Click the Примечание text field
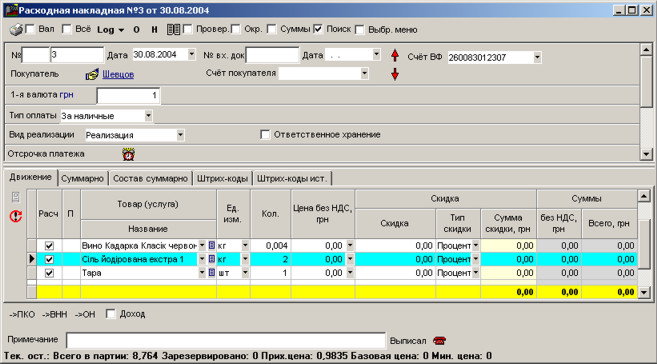This screenshot has height=364, width=657. [x=225, y=341]
